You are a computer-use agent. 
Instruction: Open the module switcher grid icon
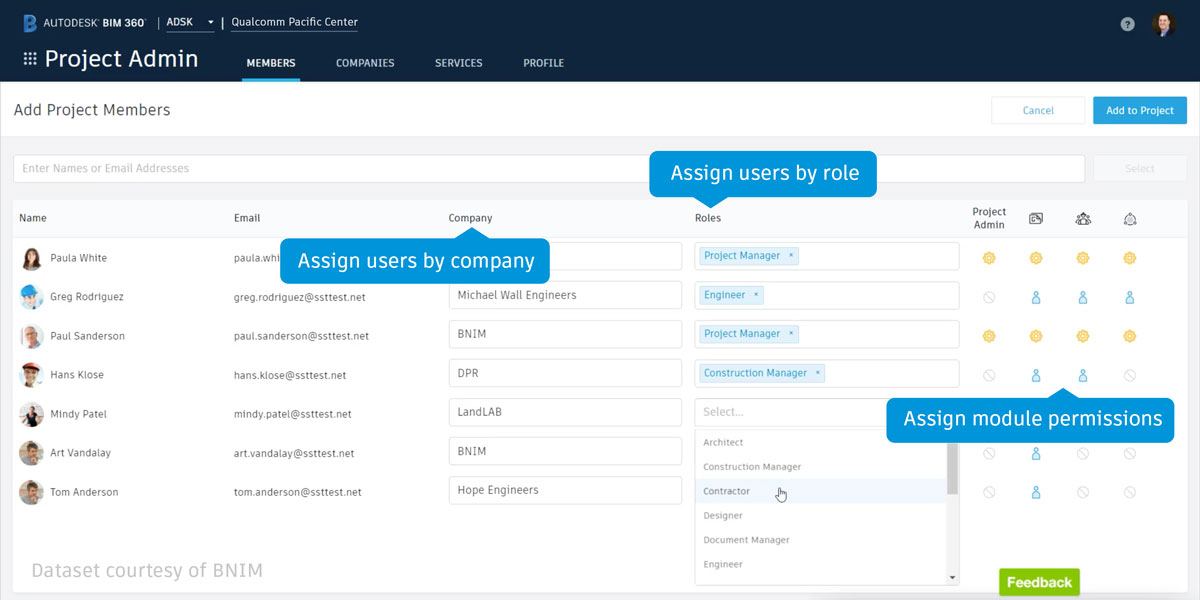pyautogui.click(x=30, y=59)
